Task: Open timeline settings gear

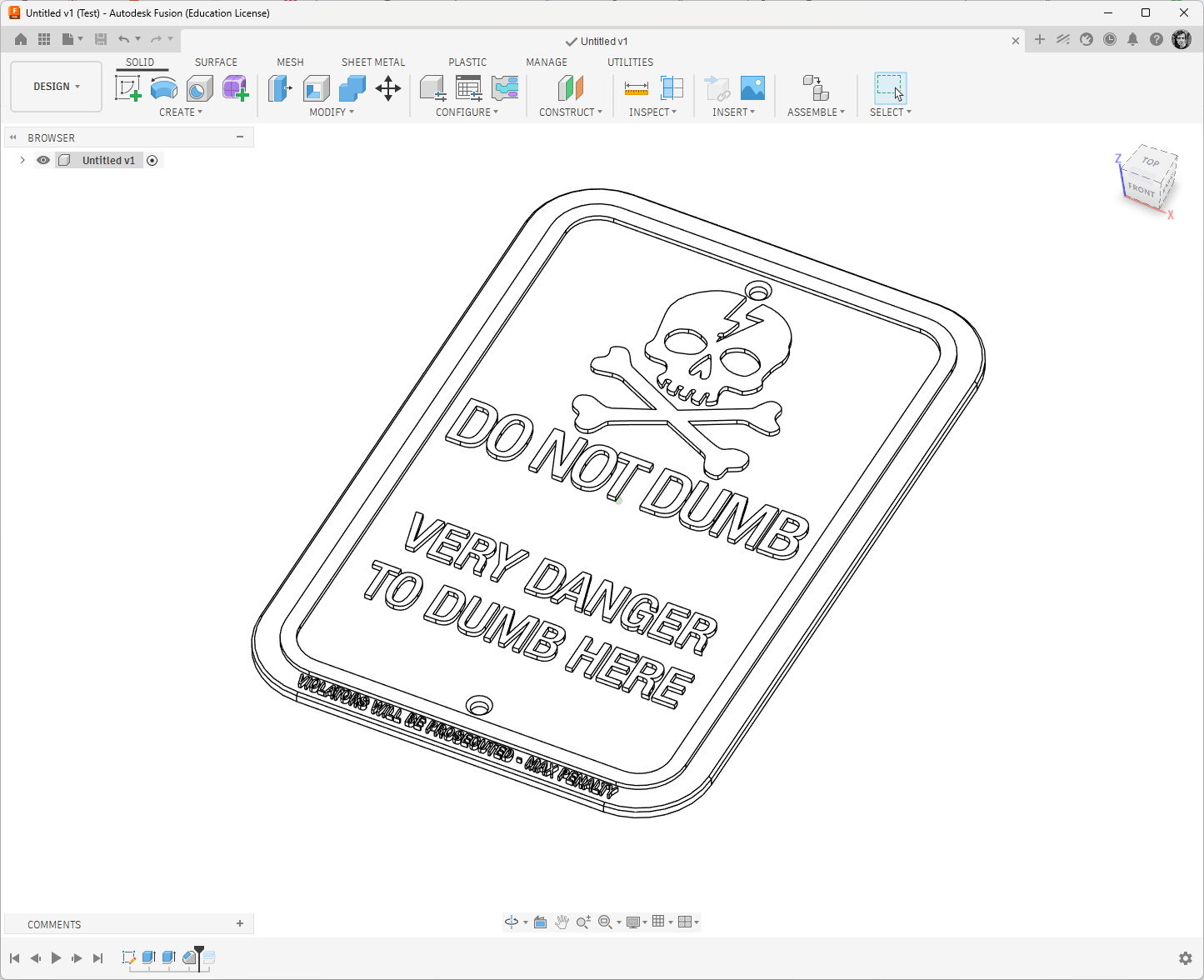Action: [x=1186, y=958]
